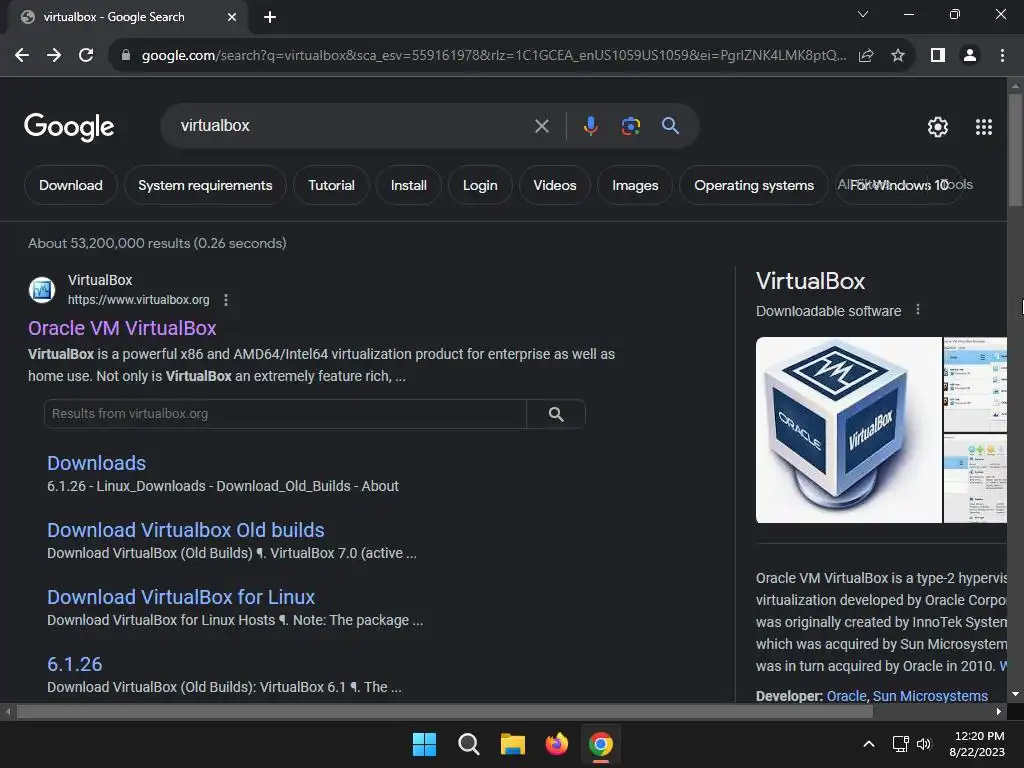Image resolution: width=1024 pixels, height=768 pixels.
Task: Click the Results from virtualbox.org field
Action: (285, 414)
